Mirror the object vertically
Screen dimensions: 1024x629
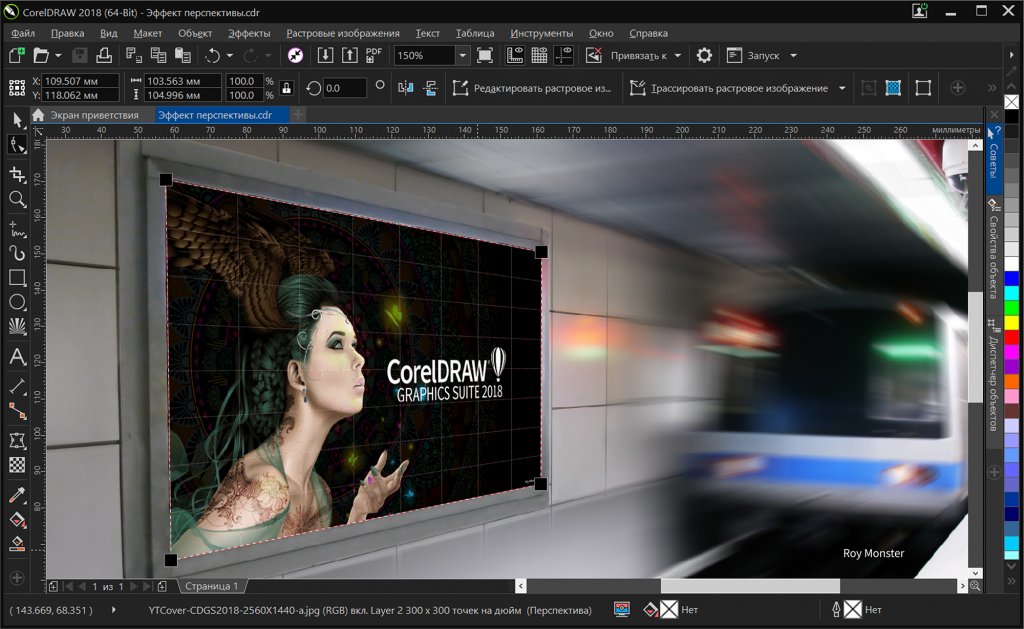pos(430,88)
